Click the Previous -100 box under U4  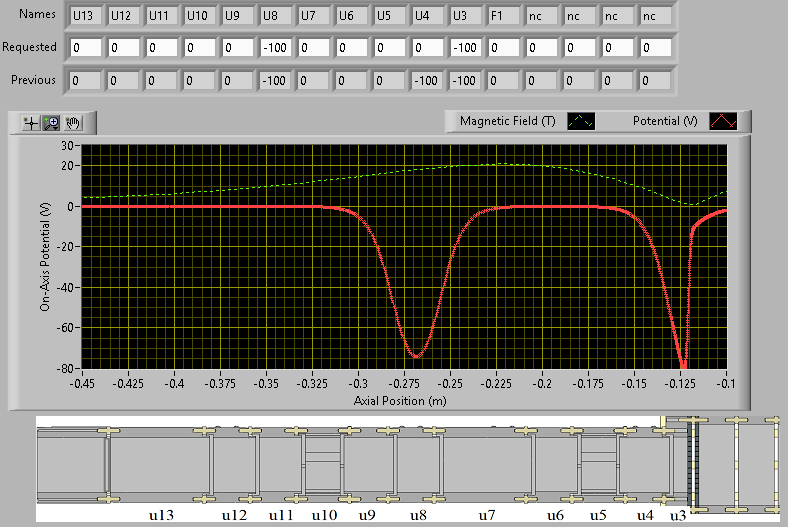pos(428,81)
